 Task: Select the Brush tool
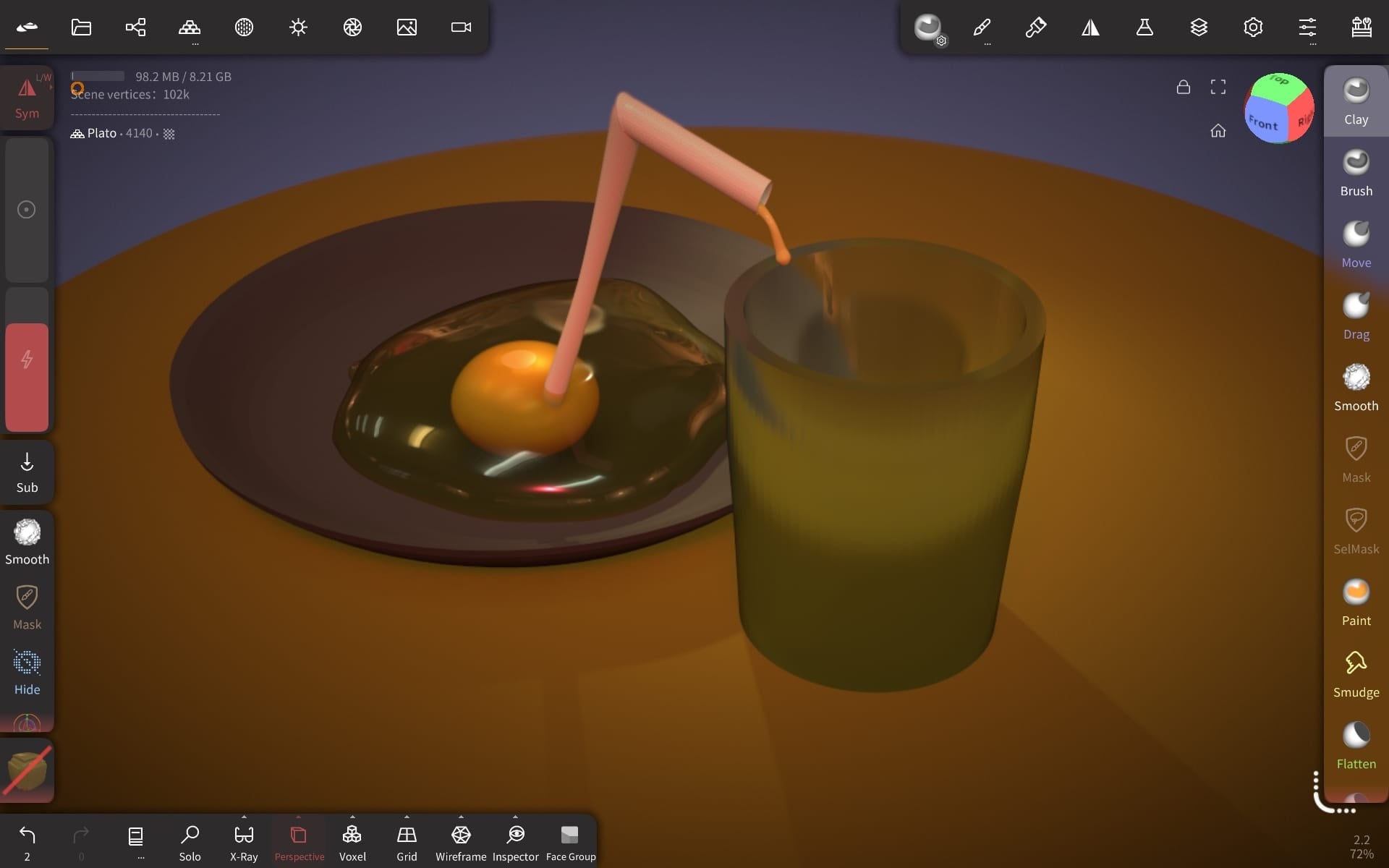coord(1356,173)
